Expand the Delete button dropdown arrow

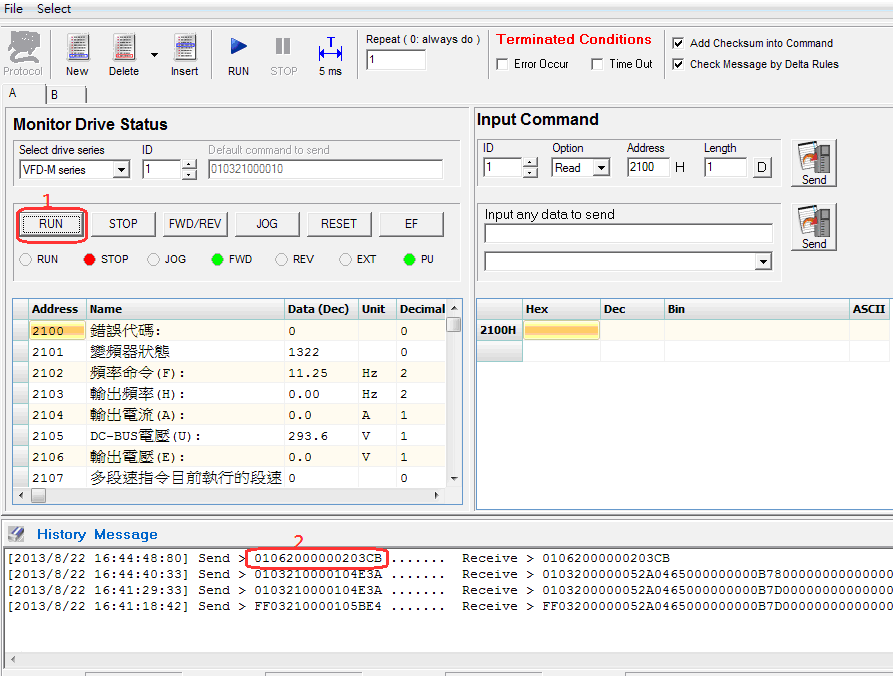pos(154,55)
